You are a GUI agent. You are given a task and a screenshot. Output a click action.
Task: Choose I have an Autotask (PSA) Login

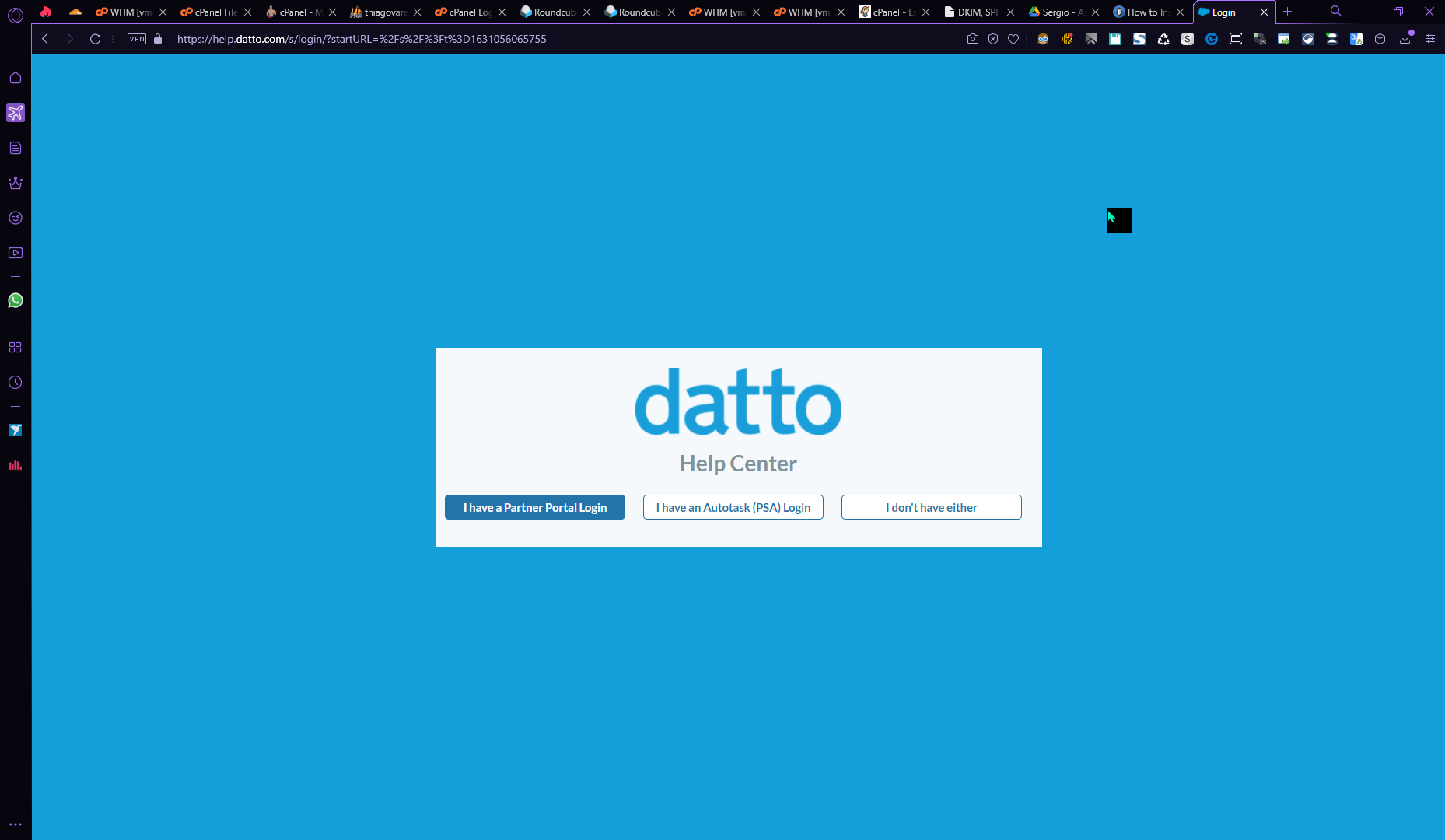pos(733,507)
